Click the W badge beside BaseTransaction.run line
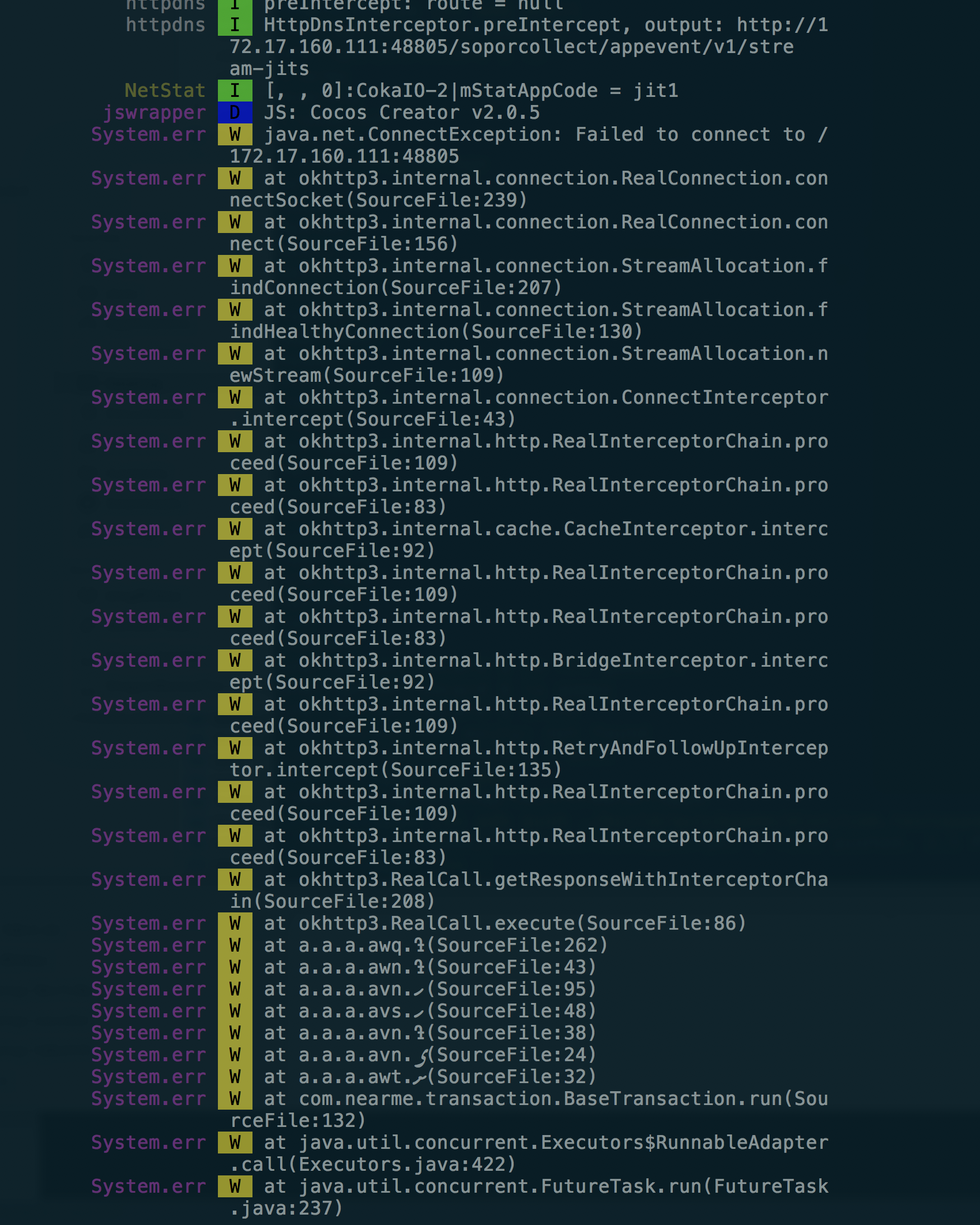Viewport: 980px width, 1225px height. [235, 1099]
